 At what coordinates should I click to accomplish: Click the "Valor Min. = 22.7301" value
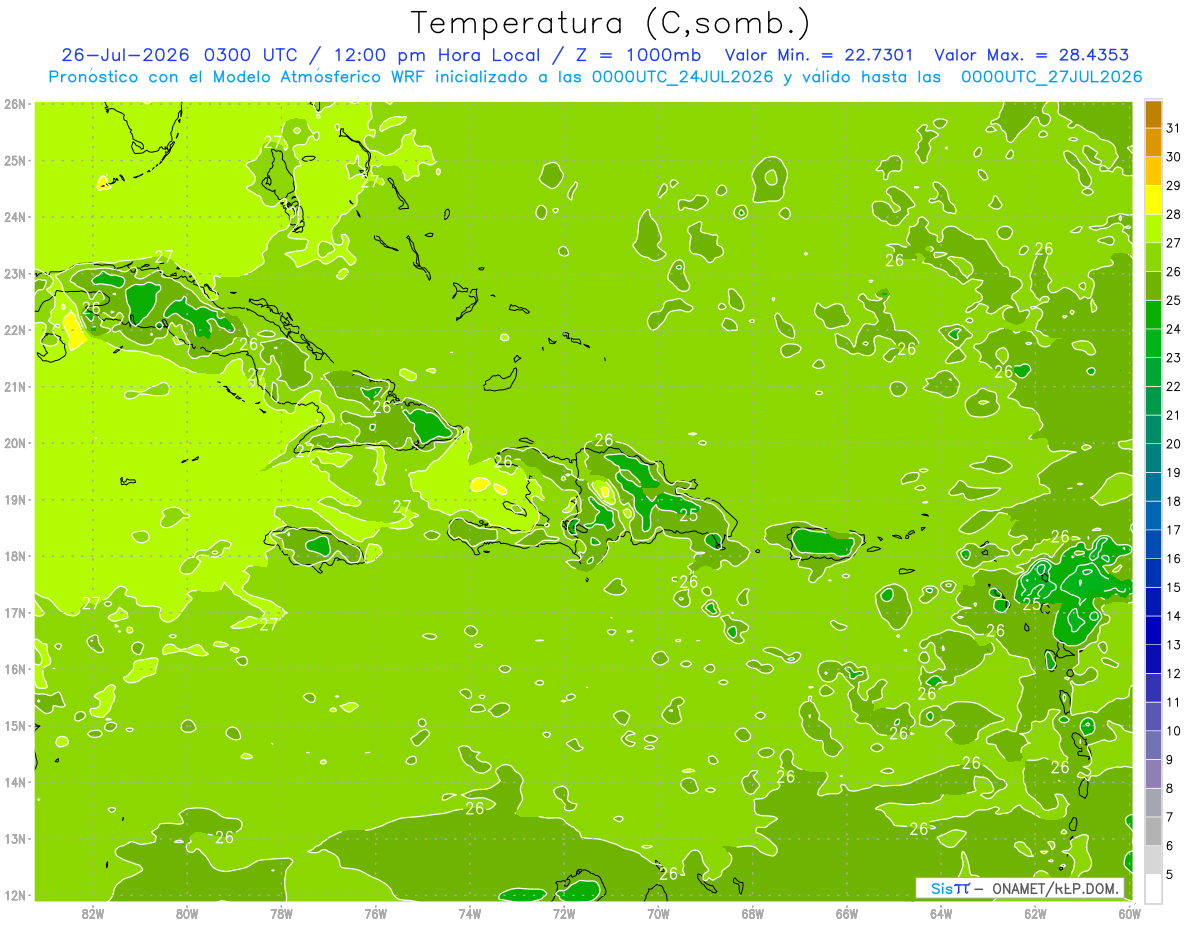pyautogui.click(x=819, y=55)
